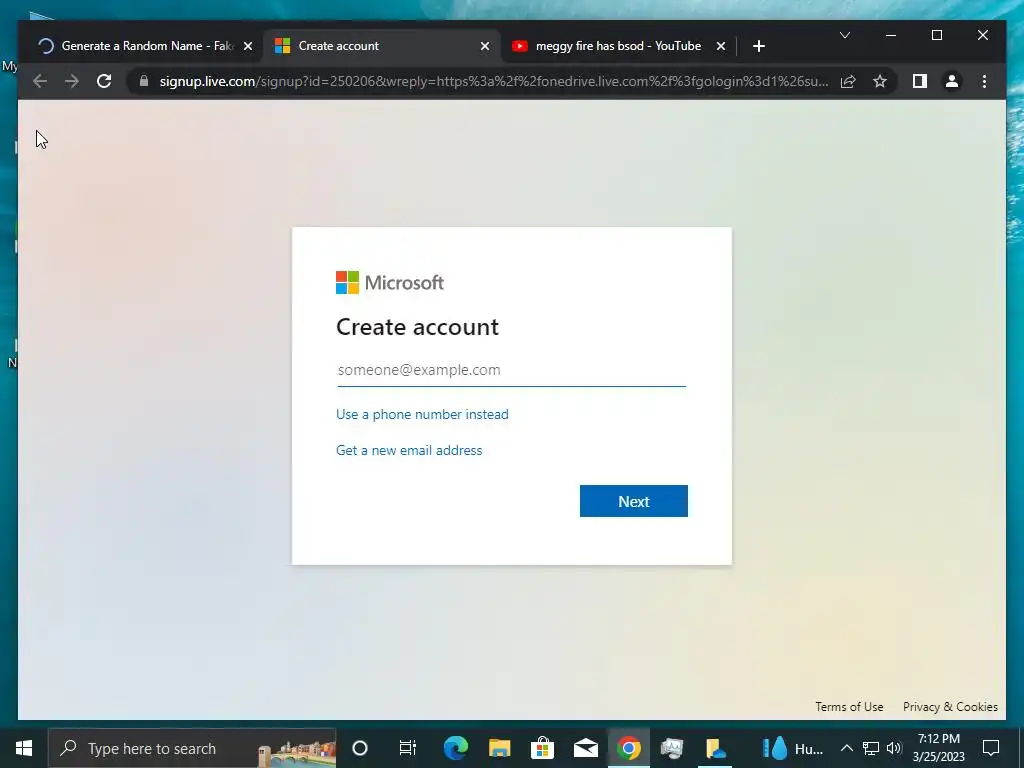The image size is (1024, 768).
Task: Click the Next button
Action: 633,501
